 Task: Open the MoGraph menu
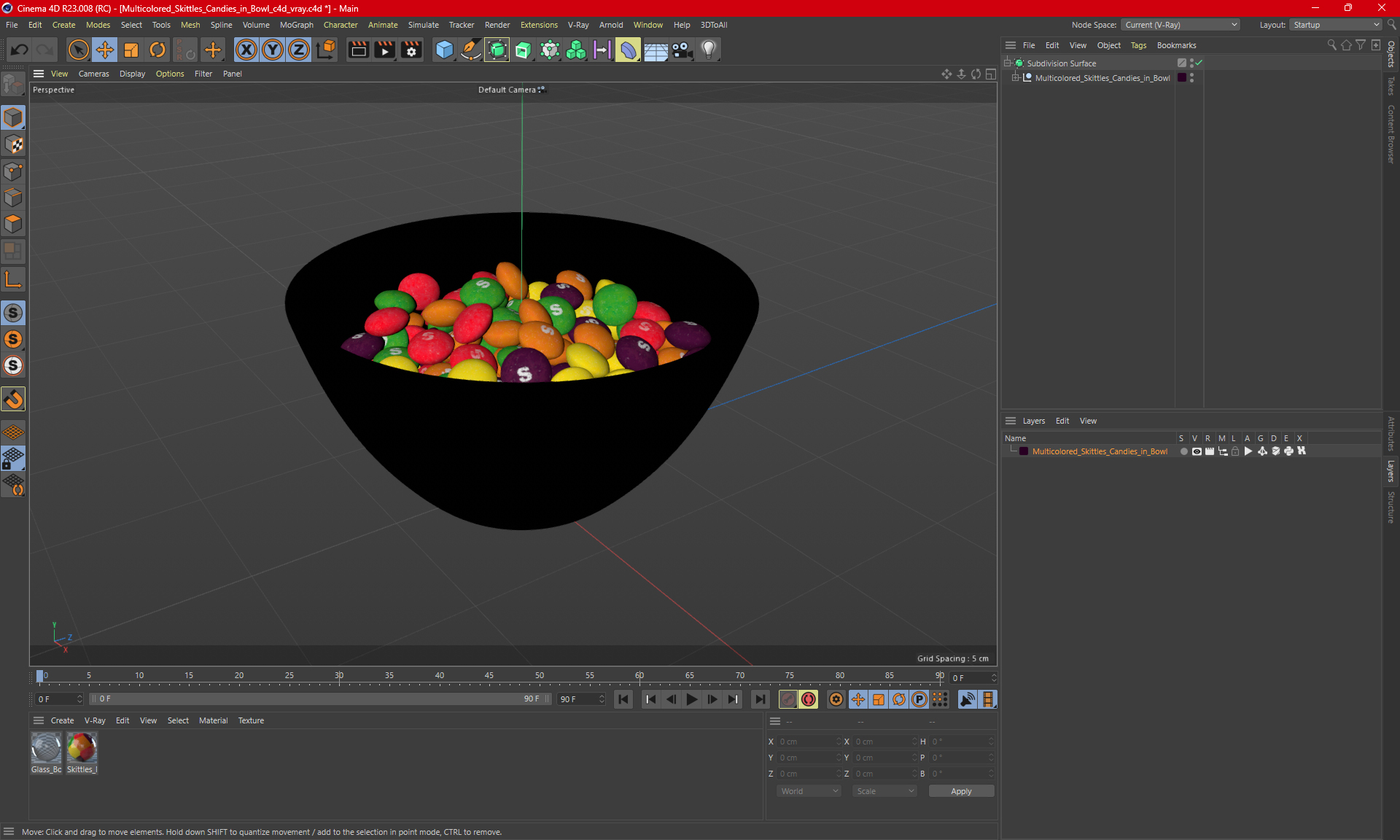296,25
